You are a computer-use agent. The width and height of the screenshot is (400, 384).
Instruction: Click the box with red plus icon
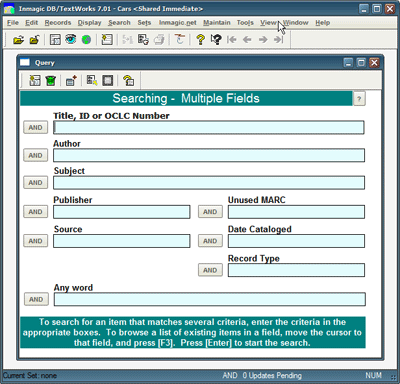[71, 80]
